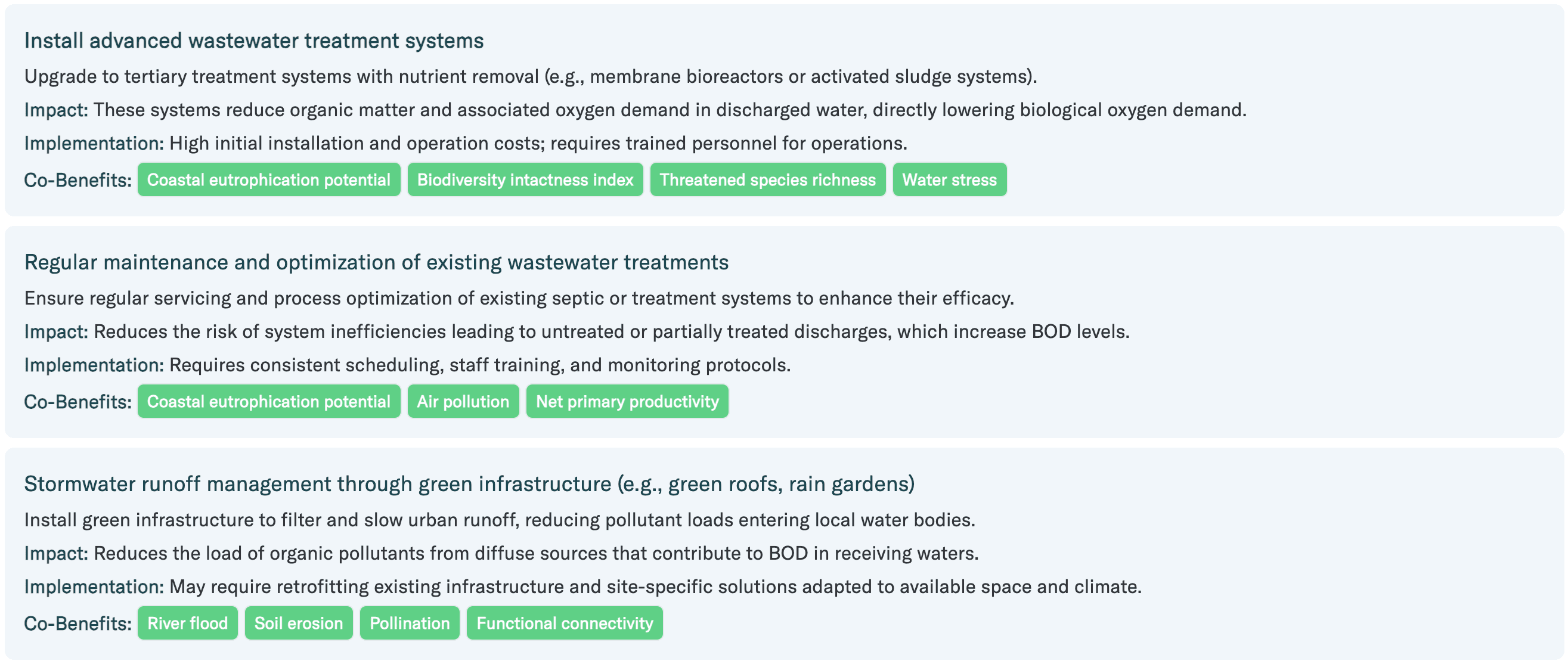Click the Co-Benefits label in the stormwater card

[78, 623]
